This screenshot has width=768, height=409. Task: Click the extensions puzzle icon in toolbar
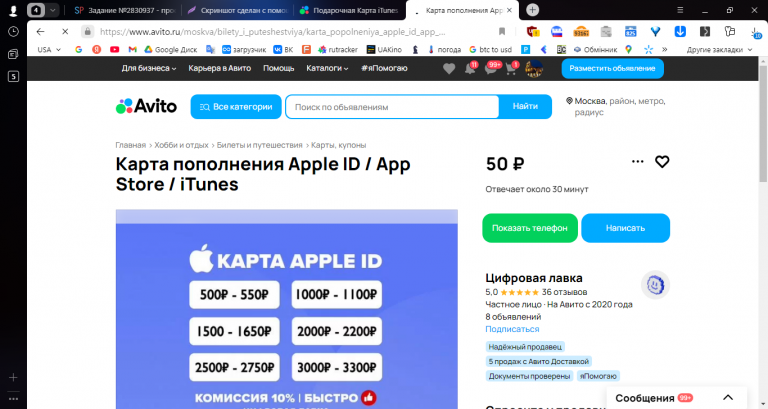[730, 31]
